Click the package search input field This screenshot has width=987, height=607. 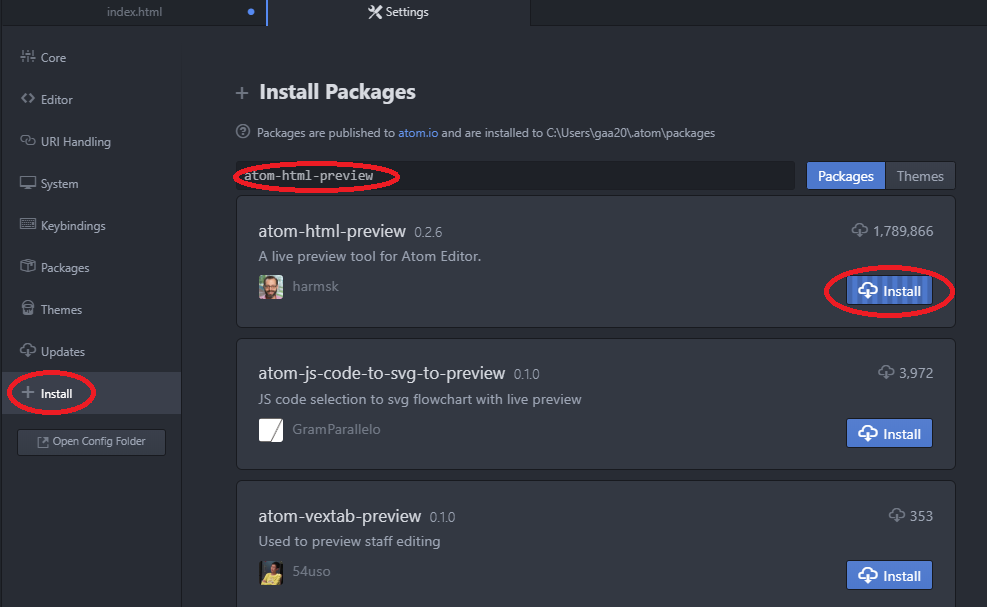point(510,175)
